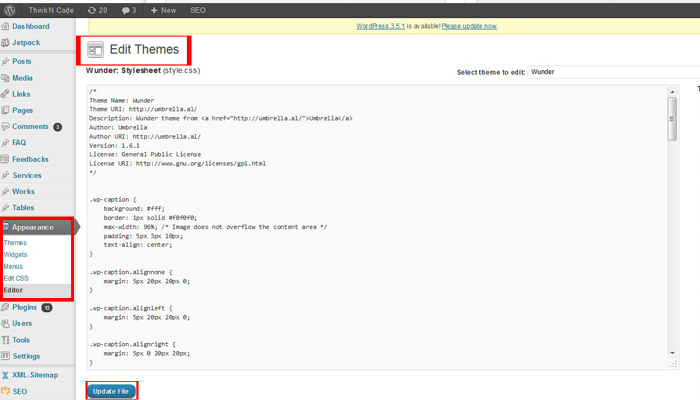Click the Edit Themes header icon
The height and width of the screenshot is (400, 700).
click(x=95, y=50)
